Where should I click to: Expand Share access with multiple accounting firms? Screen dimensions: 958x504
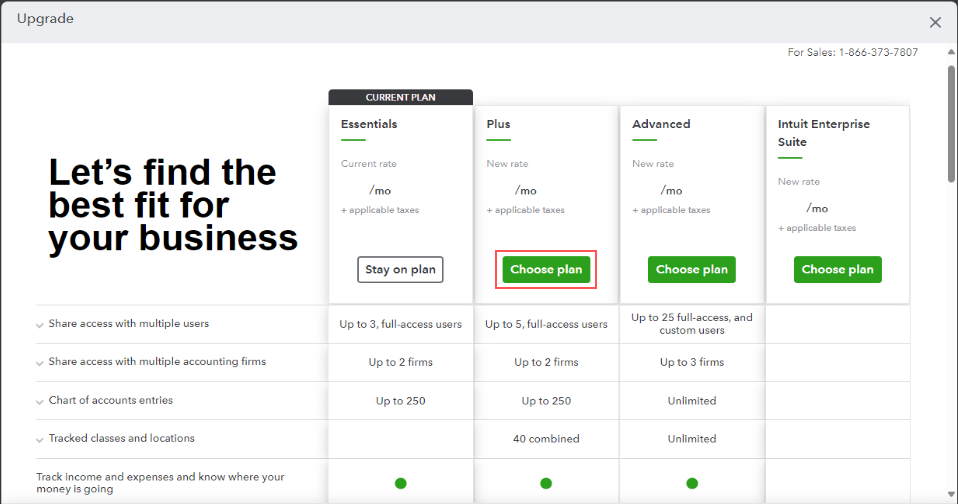40,363
